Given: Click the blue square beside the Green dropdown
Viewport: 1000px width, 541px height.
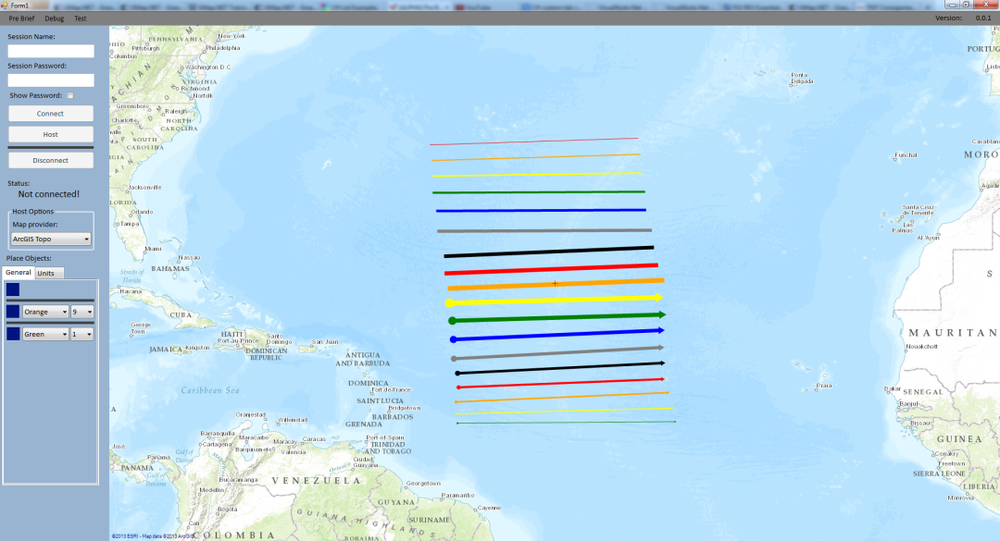Looking at the screenshot, I should pos(13,334).
